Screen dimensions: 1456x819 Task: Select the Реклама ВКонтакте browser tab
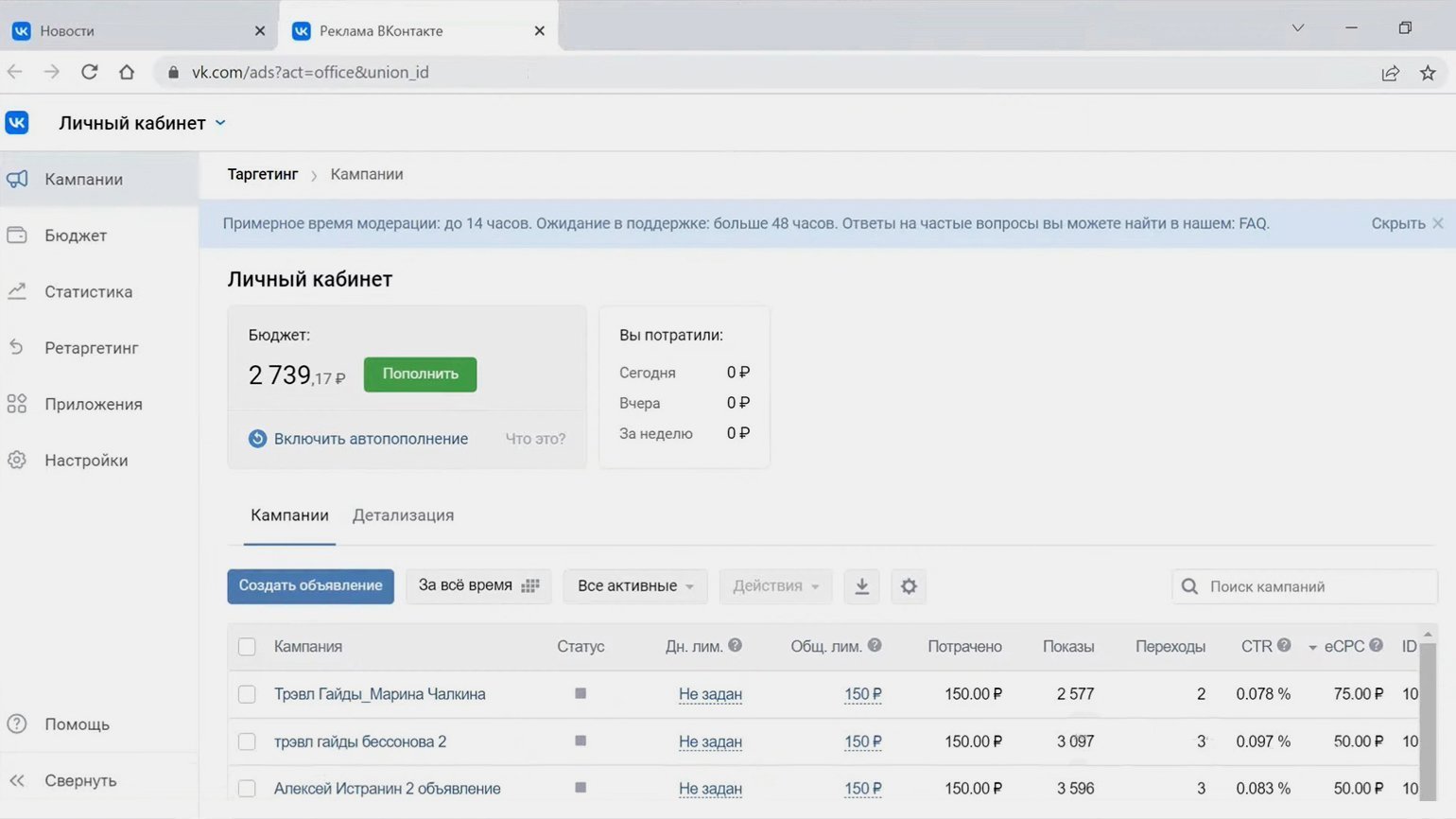(x=419, y=30)
